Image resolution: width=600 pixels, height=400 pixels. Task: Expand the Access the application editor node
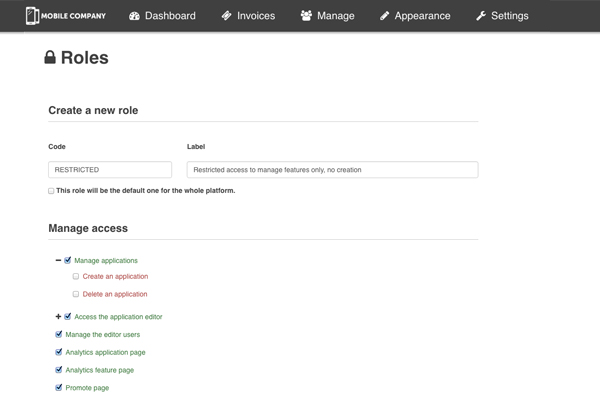pos(59,316)
